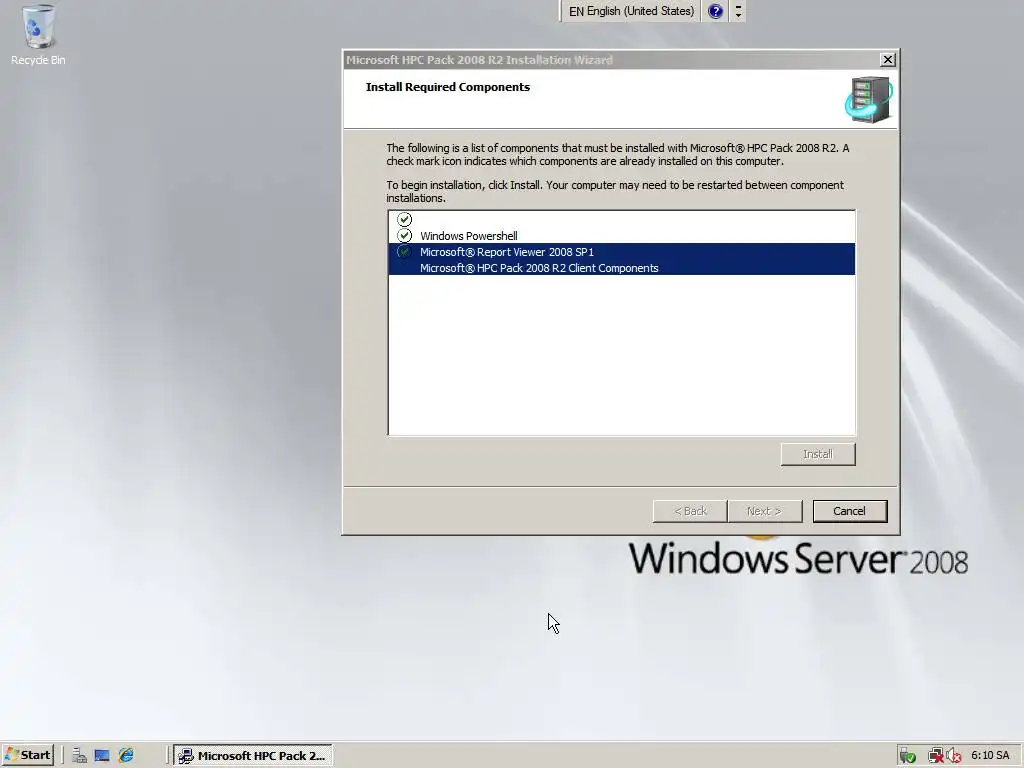This screenshot has height=768, width=1024.
Task: Click check mark icon beside Report Viewer 2008 SP1
Action: [405, 252]
